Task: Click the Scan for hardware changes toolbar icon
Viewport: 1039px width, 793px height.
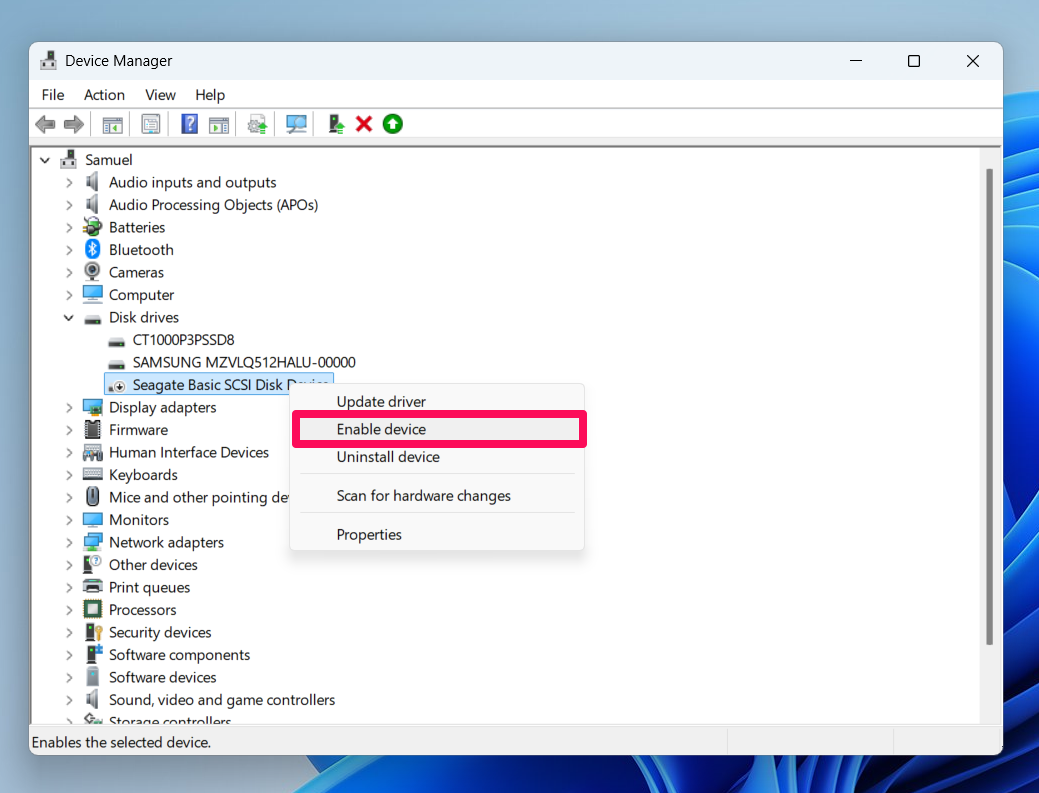Action: click(x=295, y=123)
